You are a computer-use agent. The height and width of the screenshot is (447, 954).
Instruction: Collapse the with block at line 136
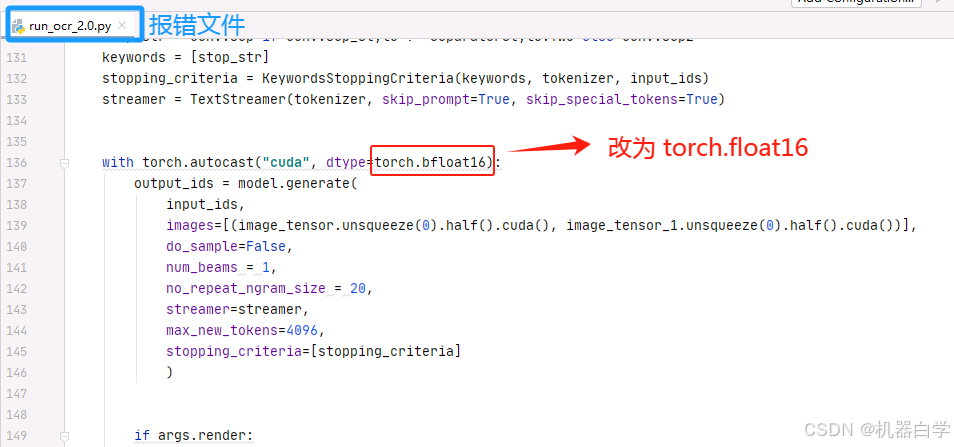click(64, 163)
